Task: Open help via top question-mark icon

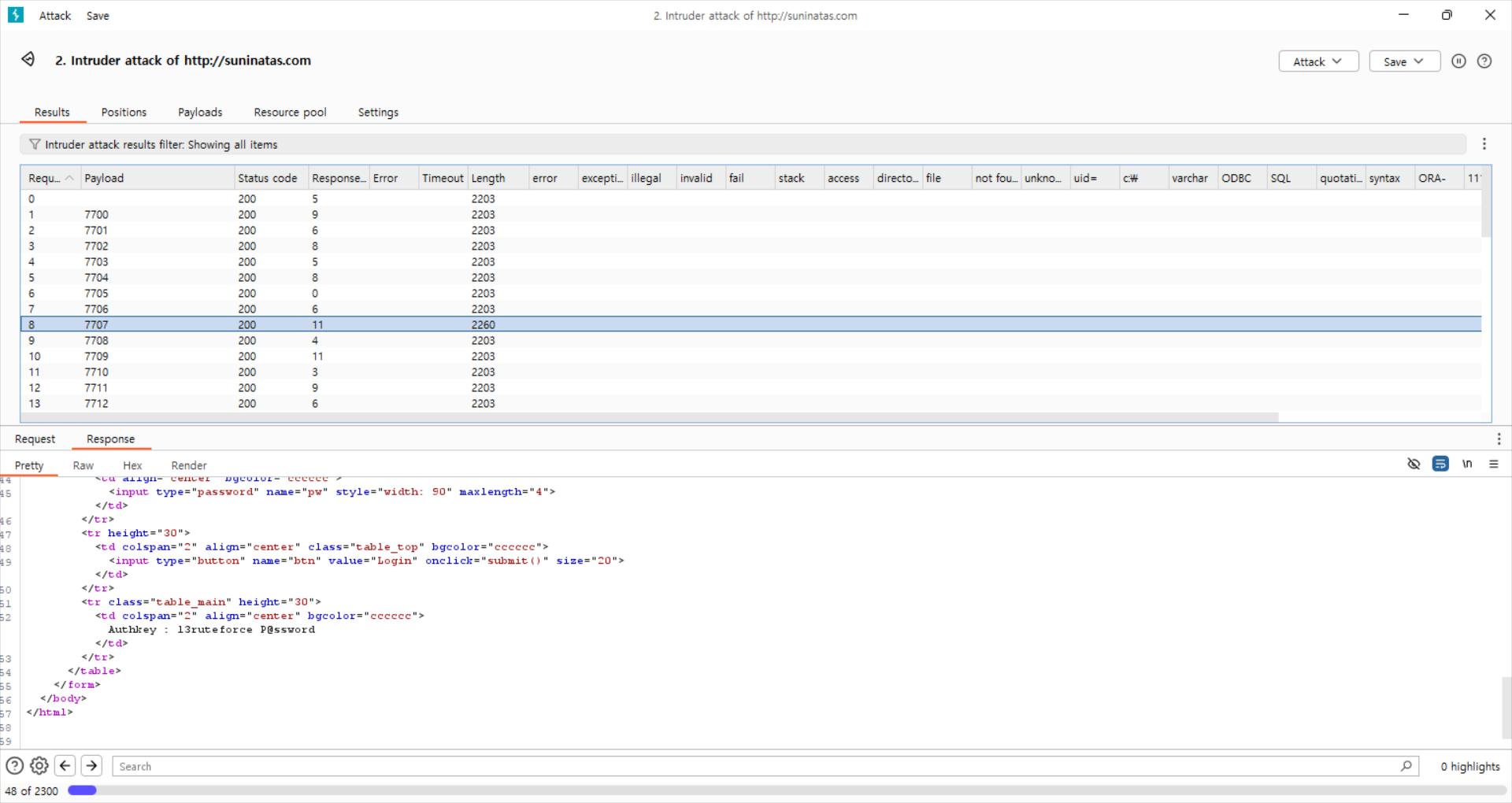Action: point(1484,61)
